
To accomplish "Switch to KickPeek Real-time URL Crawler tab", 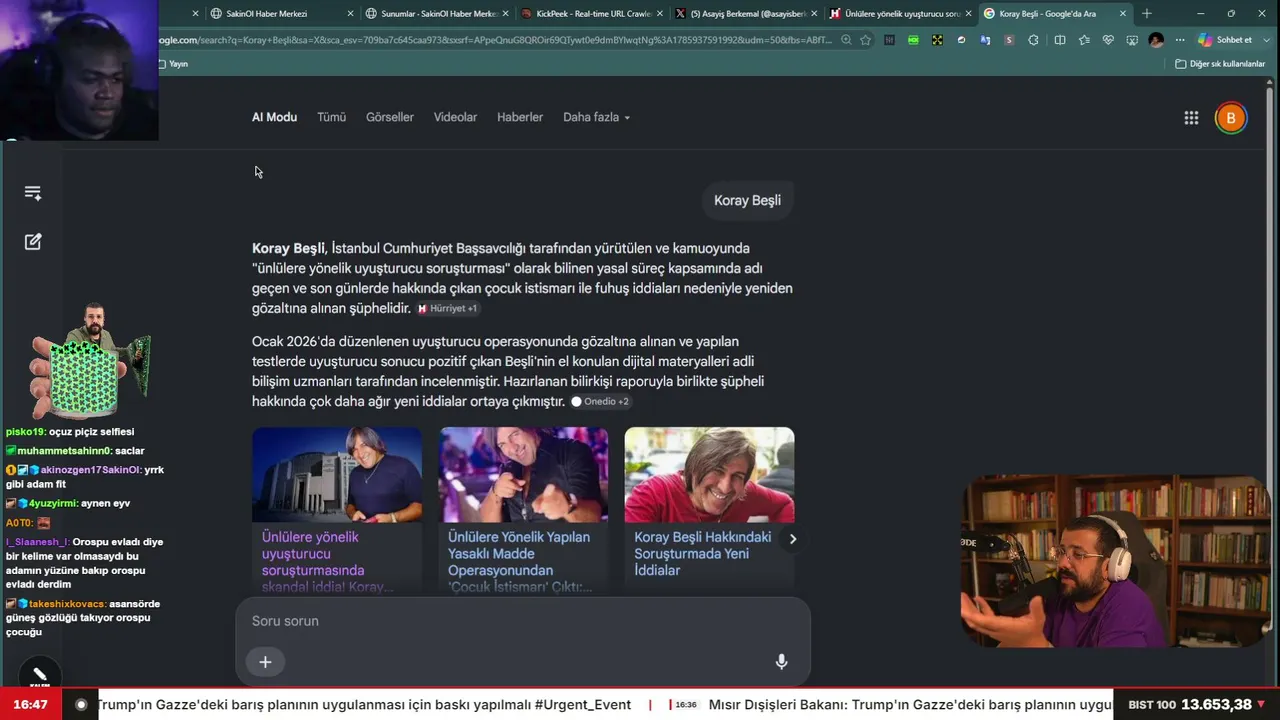I will [x=591, y=14].
